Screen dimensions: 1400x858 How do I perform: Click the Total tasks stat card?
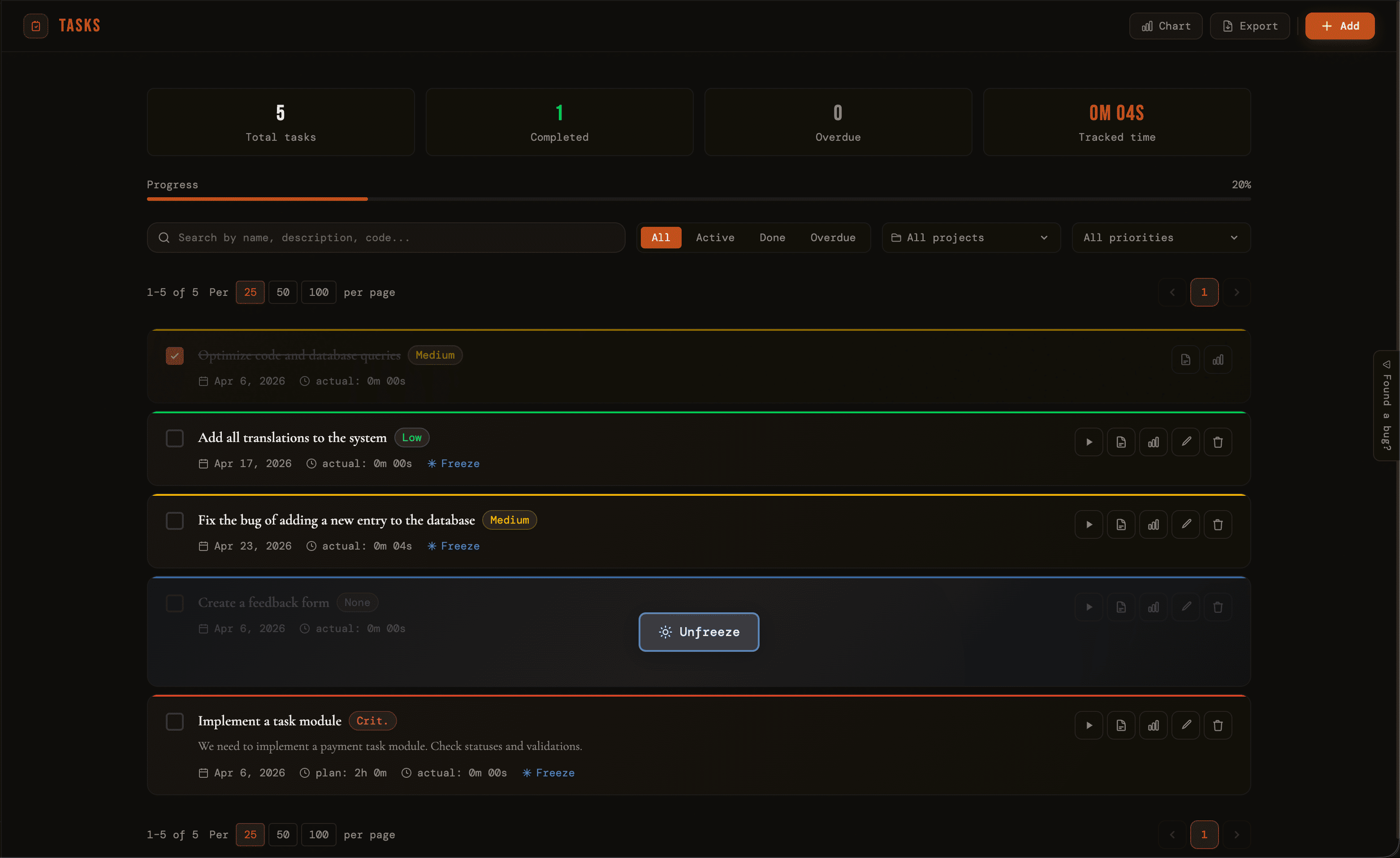pos(281,121)
